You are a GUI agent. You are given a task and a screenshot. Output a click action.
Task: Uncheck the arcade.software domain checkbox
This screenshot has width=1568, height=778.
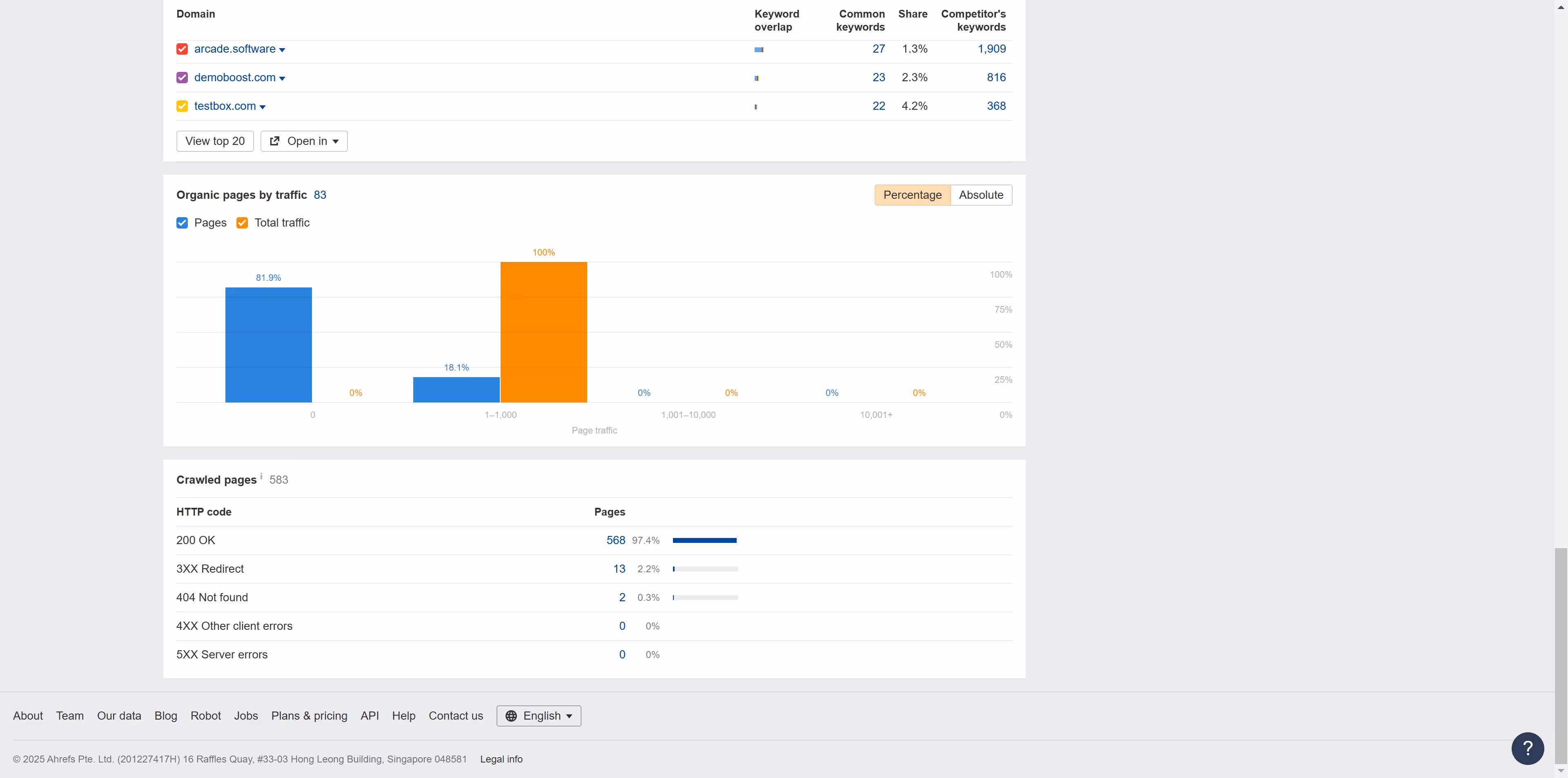[181, 49]
